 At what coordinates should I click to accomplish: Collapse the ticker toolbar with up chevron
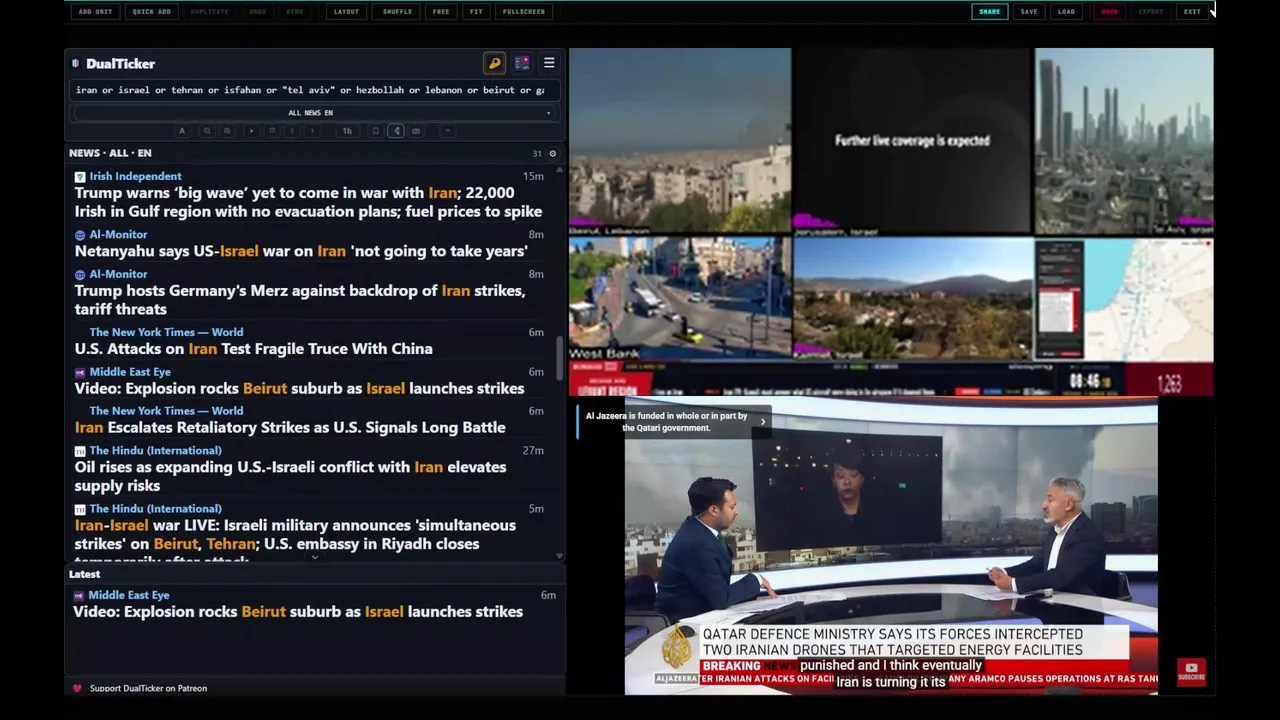pyautogui.click(x=448, y=131)
